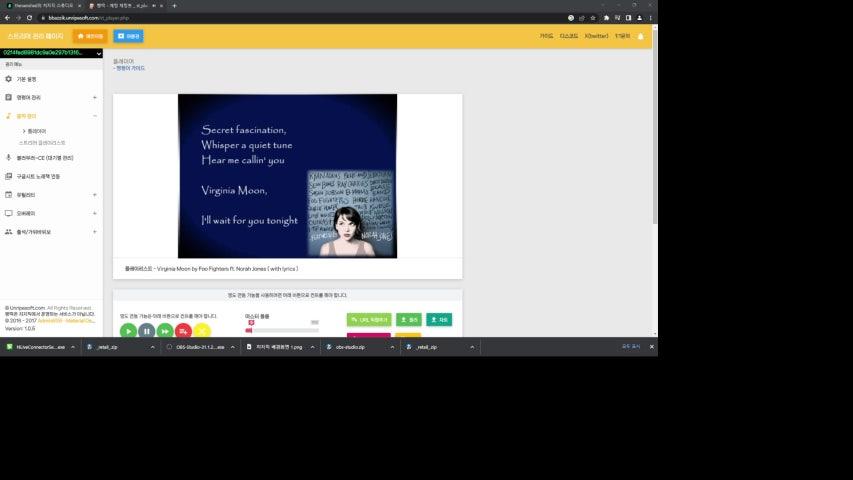Switch to the first browser tab

(43, 5)
